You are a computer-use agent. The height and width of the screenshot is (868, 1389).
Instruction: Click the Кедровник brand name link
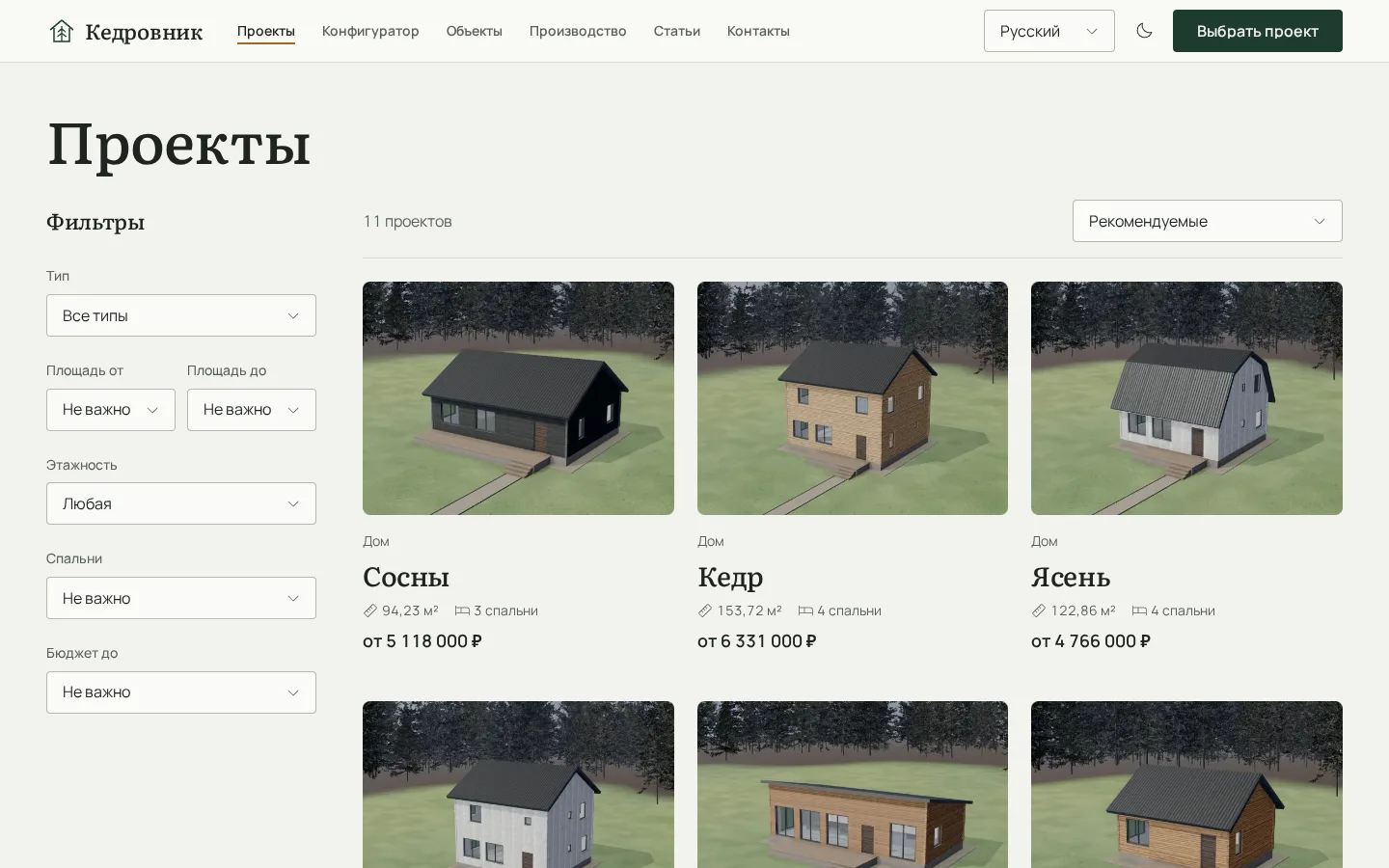(144, 32)
